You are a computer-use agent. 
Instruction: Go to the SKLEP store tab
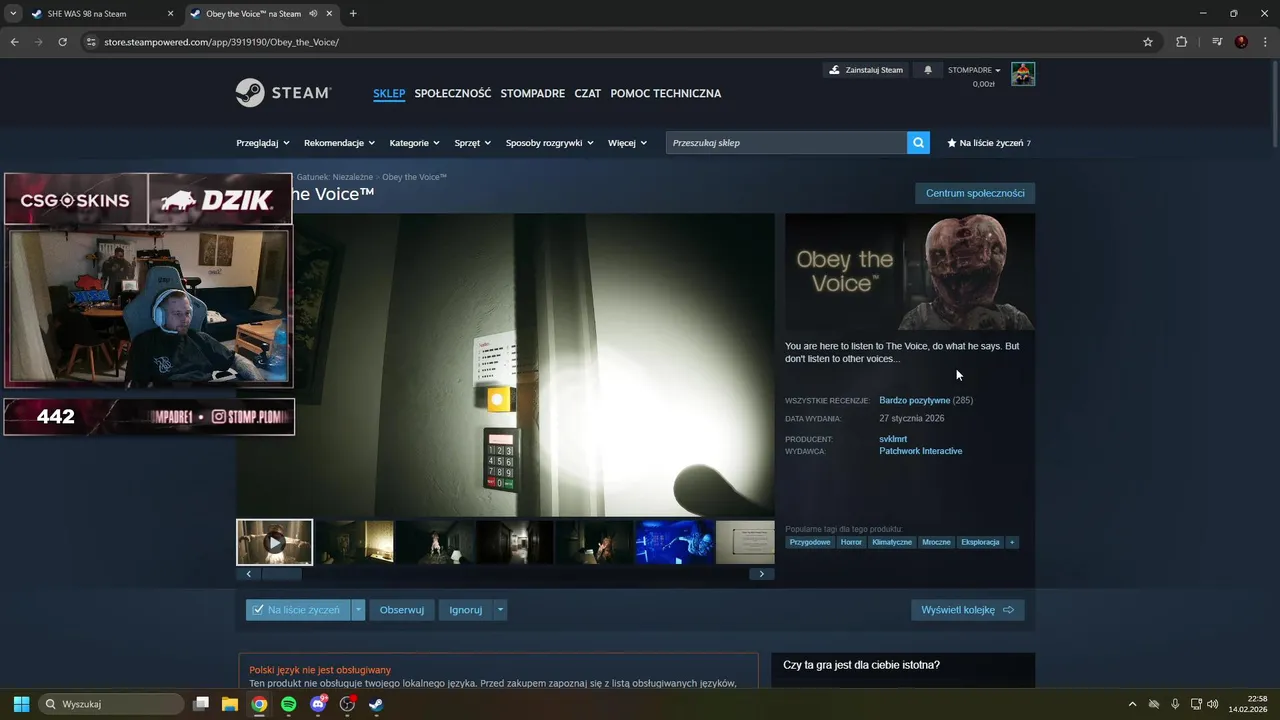(x=389, y=93)
